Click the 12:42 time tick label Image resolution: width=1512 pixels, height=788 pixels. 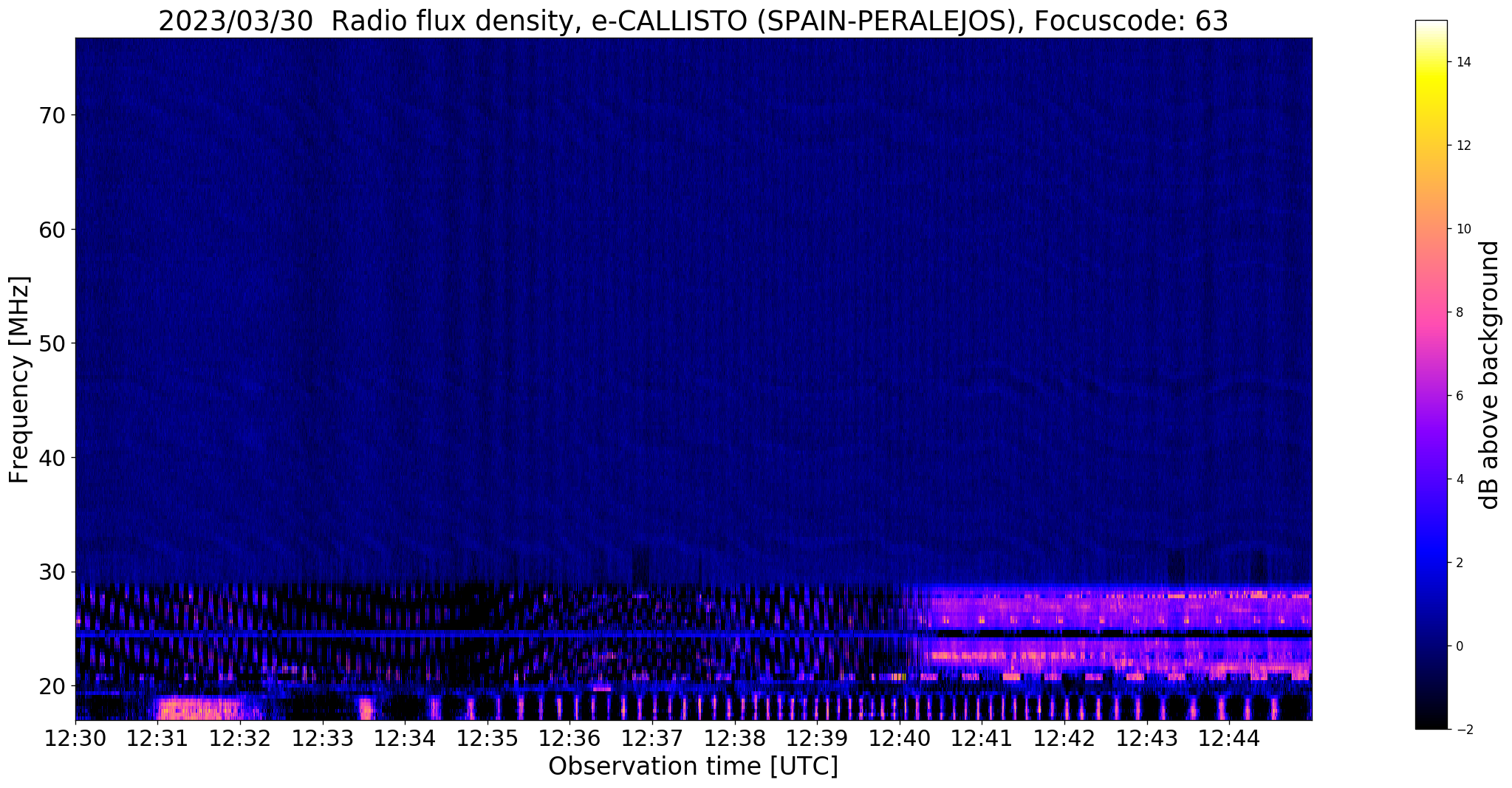click(1064, 737)
